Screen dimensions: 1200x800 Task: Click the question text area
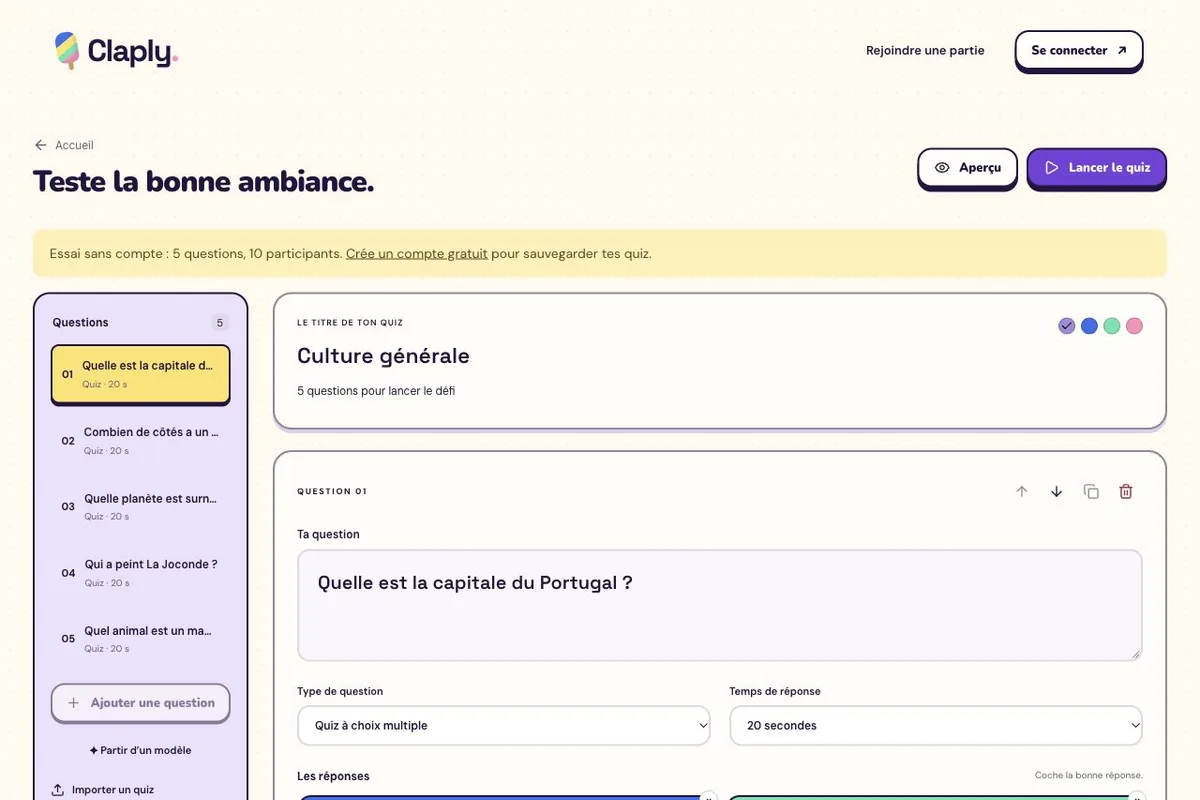(720, 605)
